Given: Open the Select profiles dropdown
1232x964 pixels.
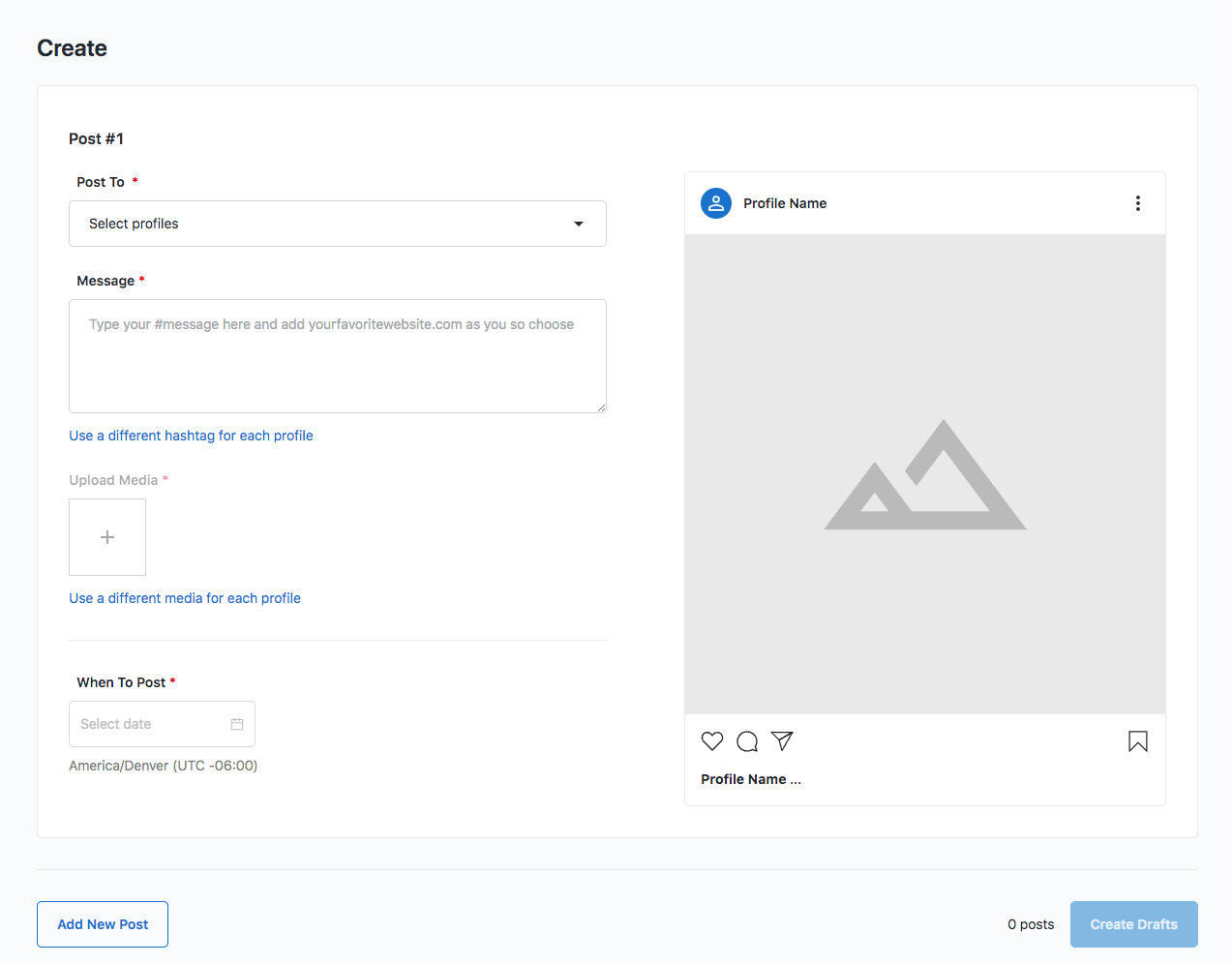Looking at the screenshot, I should pos(338,224).
